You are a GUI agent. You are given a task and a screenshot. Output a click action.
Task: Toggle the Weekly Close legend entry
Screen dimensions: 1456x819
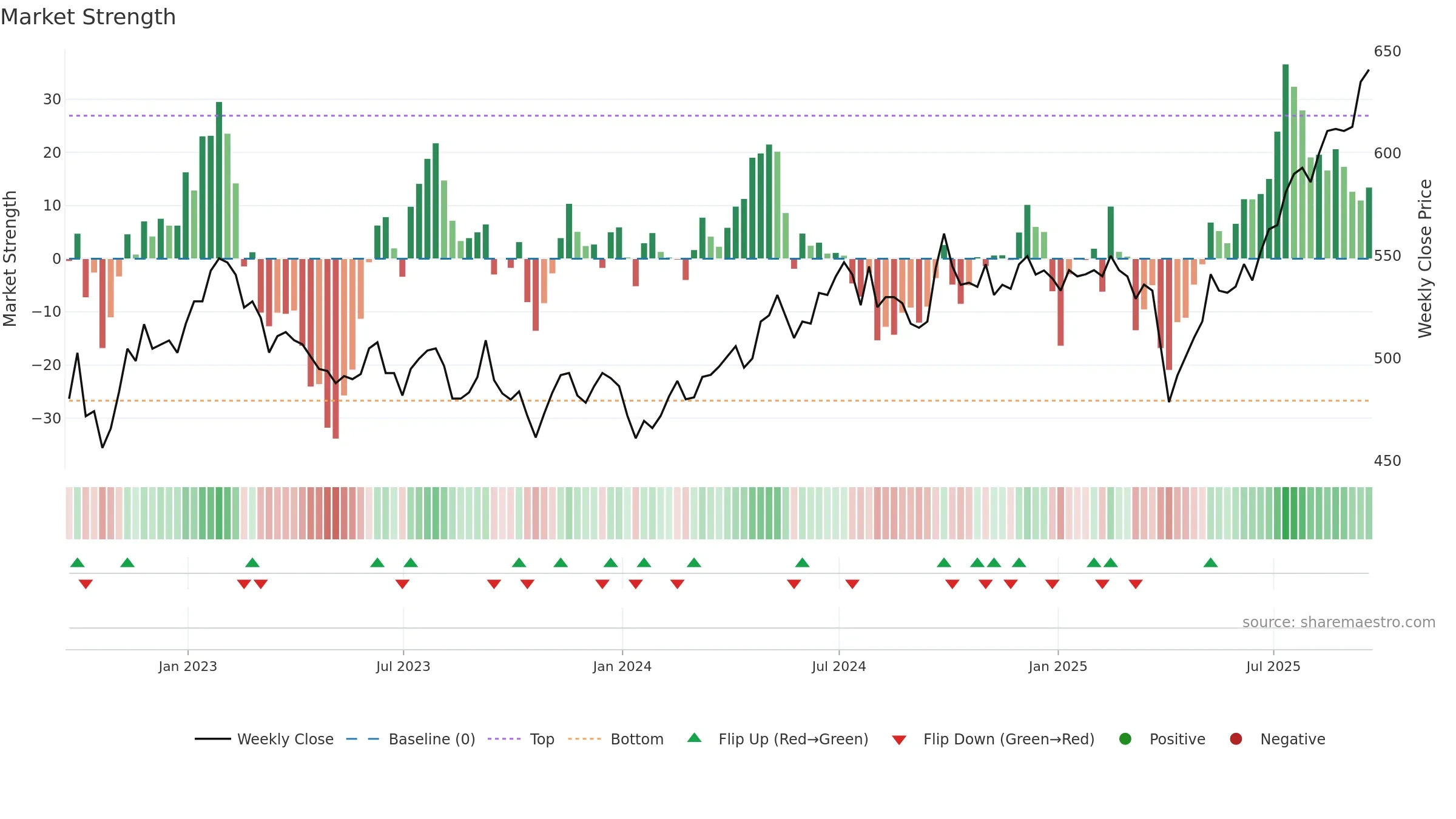click(264, 739)
